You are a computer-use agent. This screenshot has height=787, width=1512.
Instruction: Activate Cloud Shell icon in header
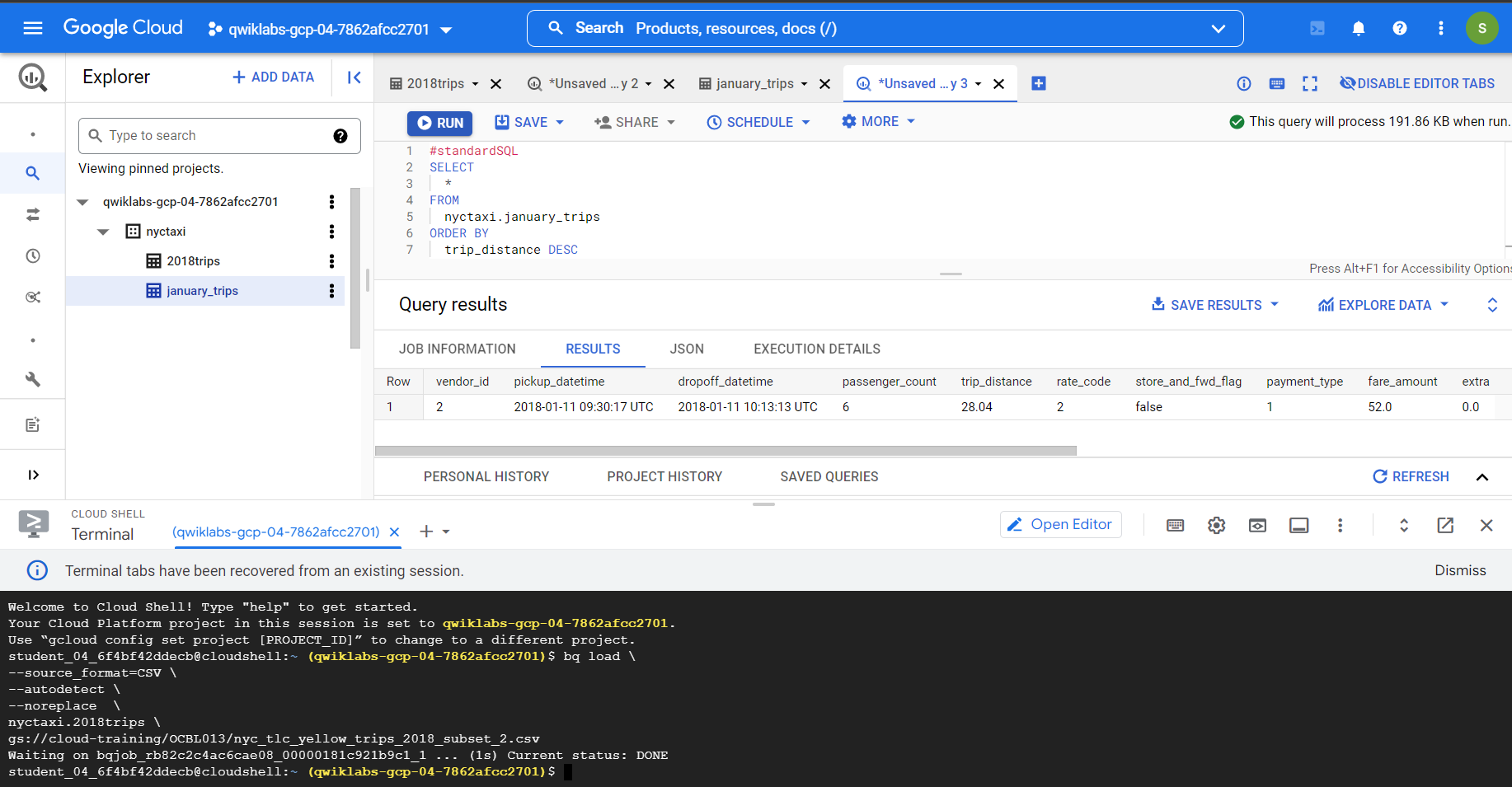coord(1317,29)
